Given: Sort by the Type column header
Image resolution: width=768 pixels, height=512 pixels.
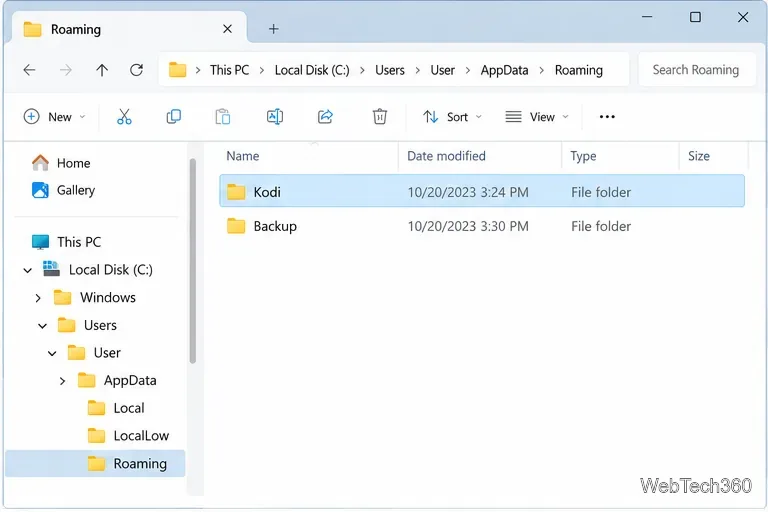Looking at the screenshot, I should (583, 156).
